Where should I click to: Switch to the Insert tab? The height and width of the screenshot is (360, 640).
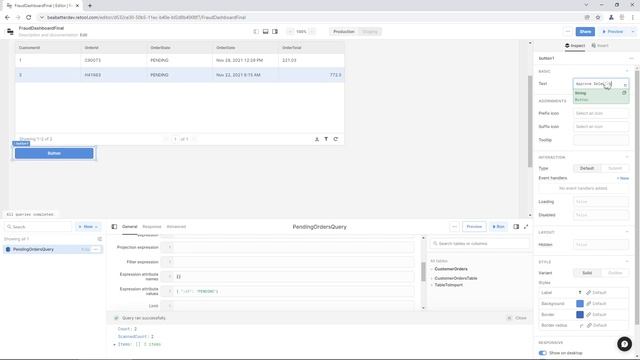(x=600, y=46)
